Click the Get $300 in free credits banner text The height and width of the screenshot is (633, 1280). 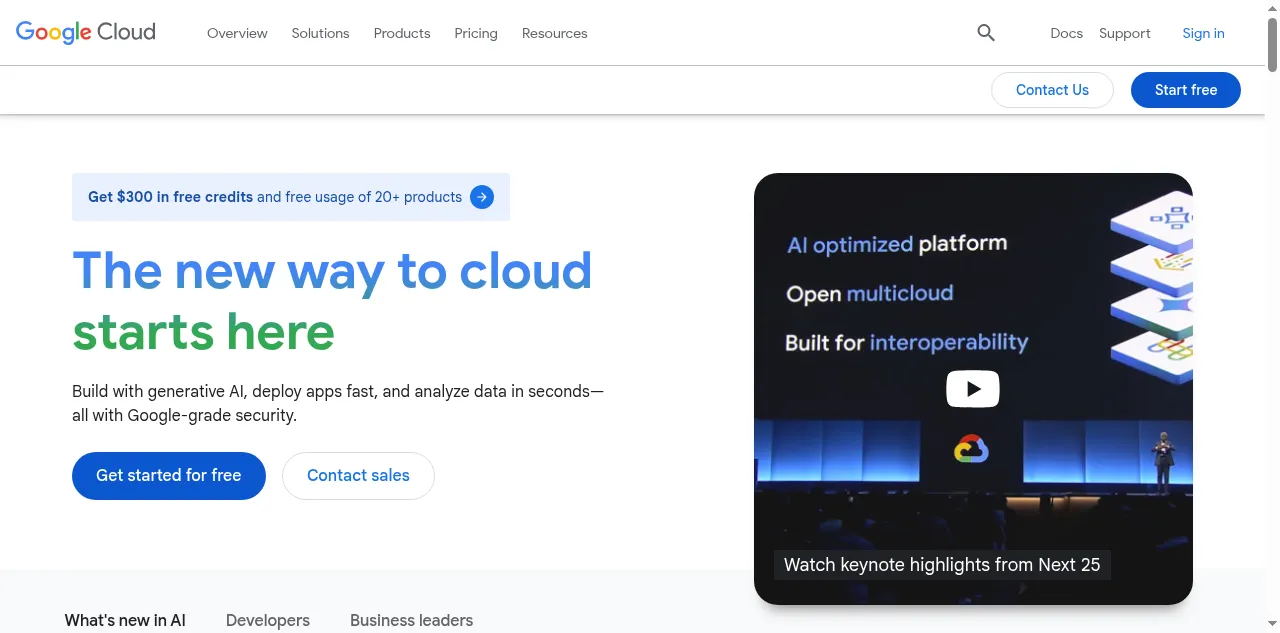pos(275,197)
